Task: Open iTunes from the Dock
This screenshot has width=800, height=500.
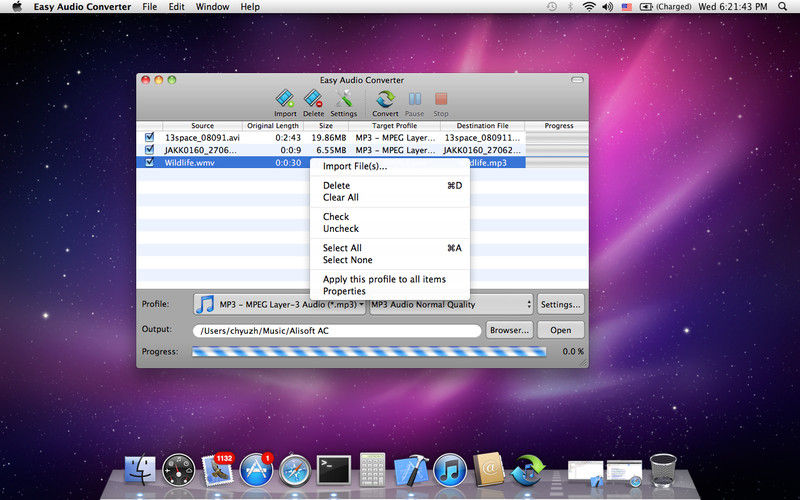Action: coord(449,470)
